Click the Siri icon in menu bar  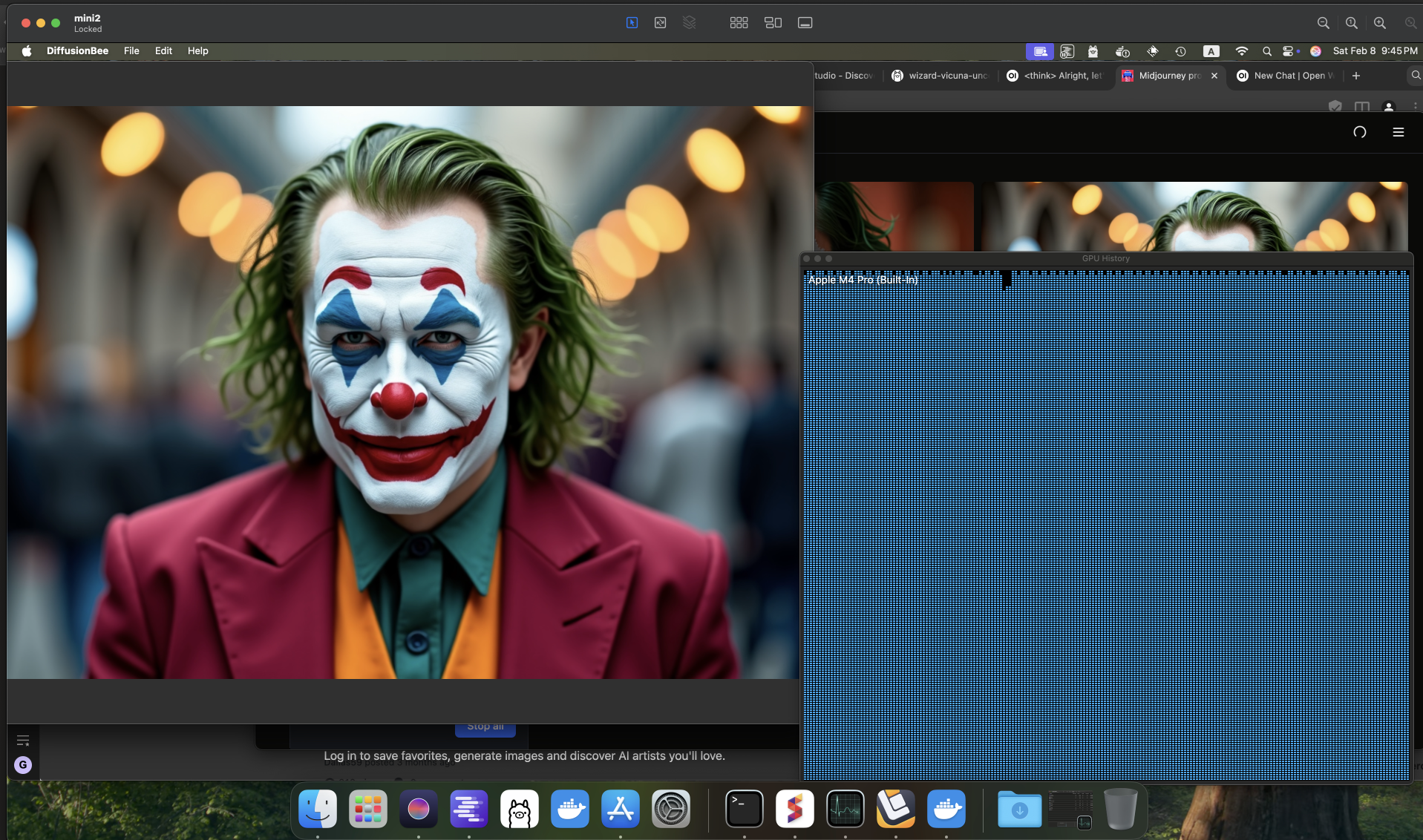pos(1315,51)
